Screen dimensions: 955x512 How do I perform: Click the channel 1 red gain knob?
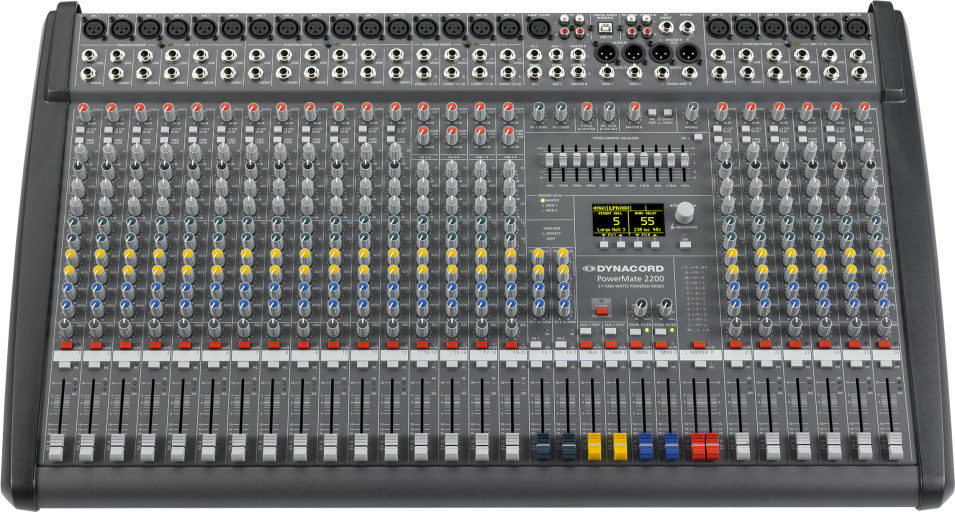[x=83, y=108]
